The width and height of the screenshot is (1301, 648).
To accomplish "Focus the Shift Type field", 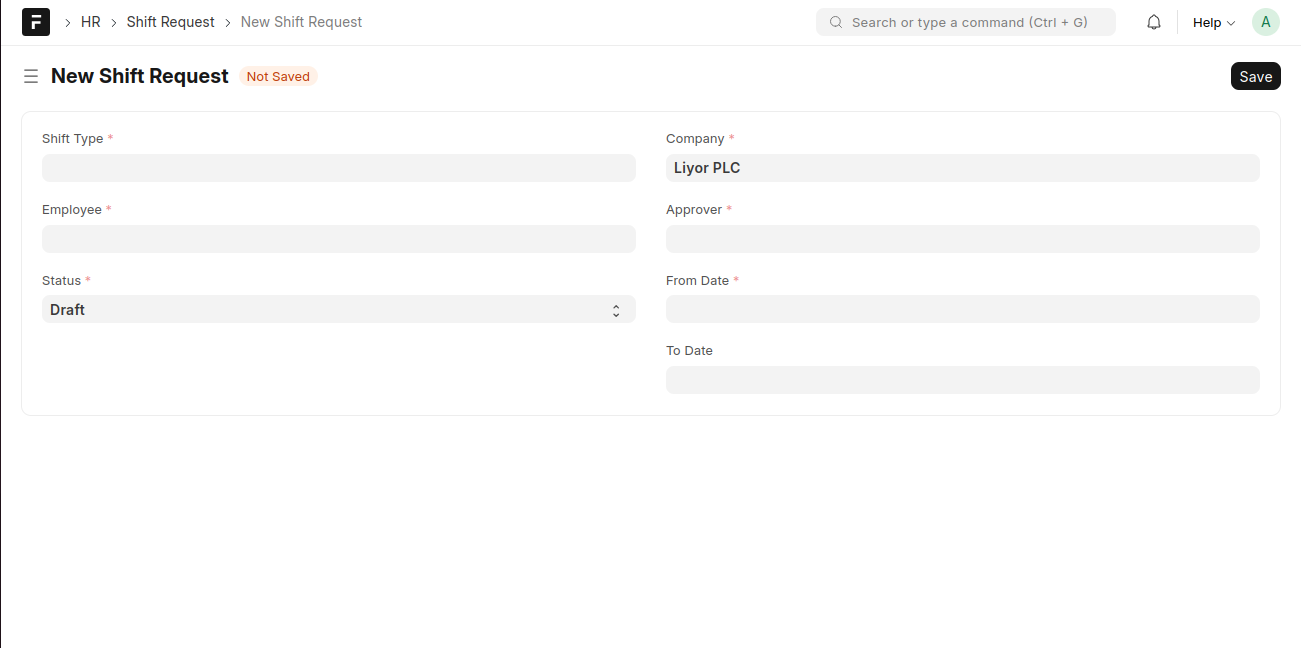I will 338,168.
